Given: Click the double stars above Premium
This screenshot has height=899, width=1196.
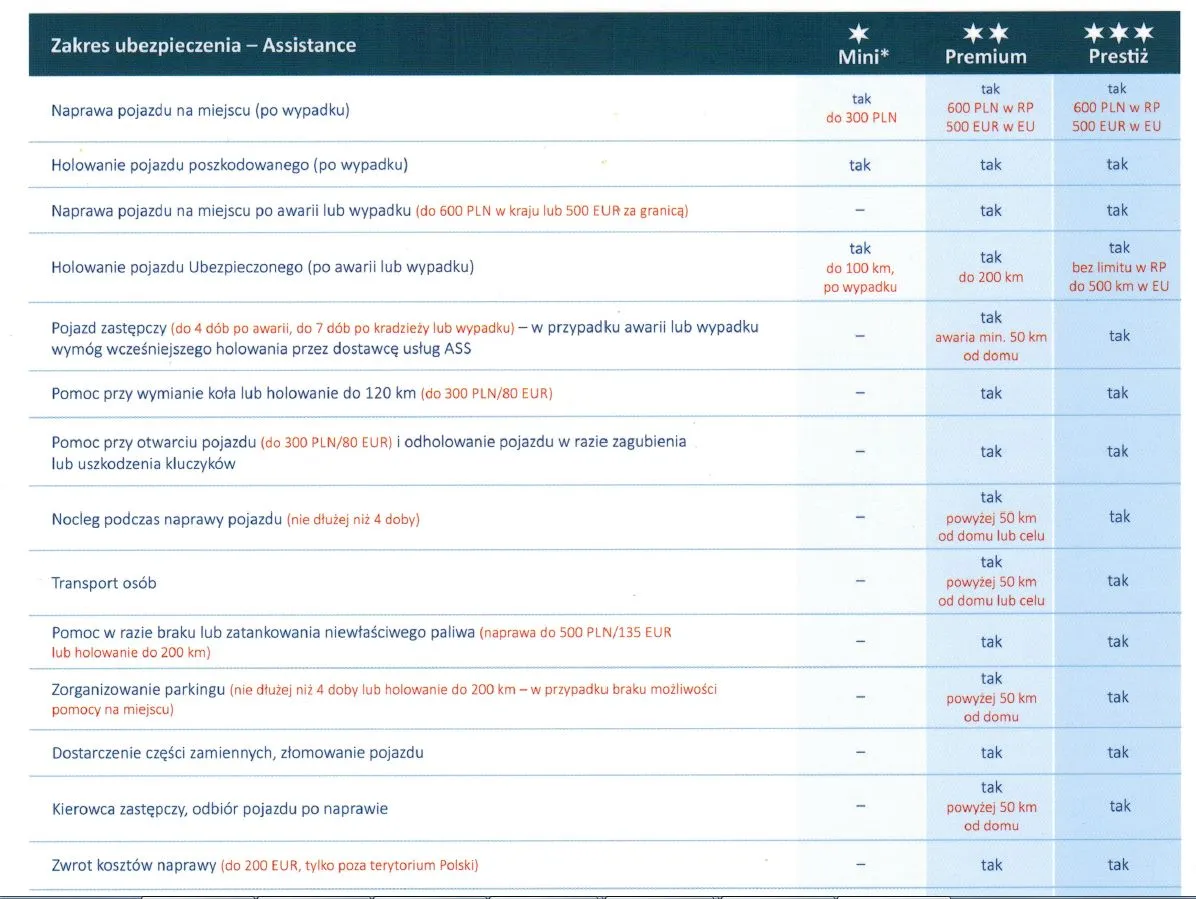Looking at the screenshot, I should tap(985, 35).
